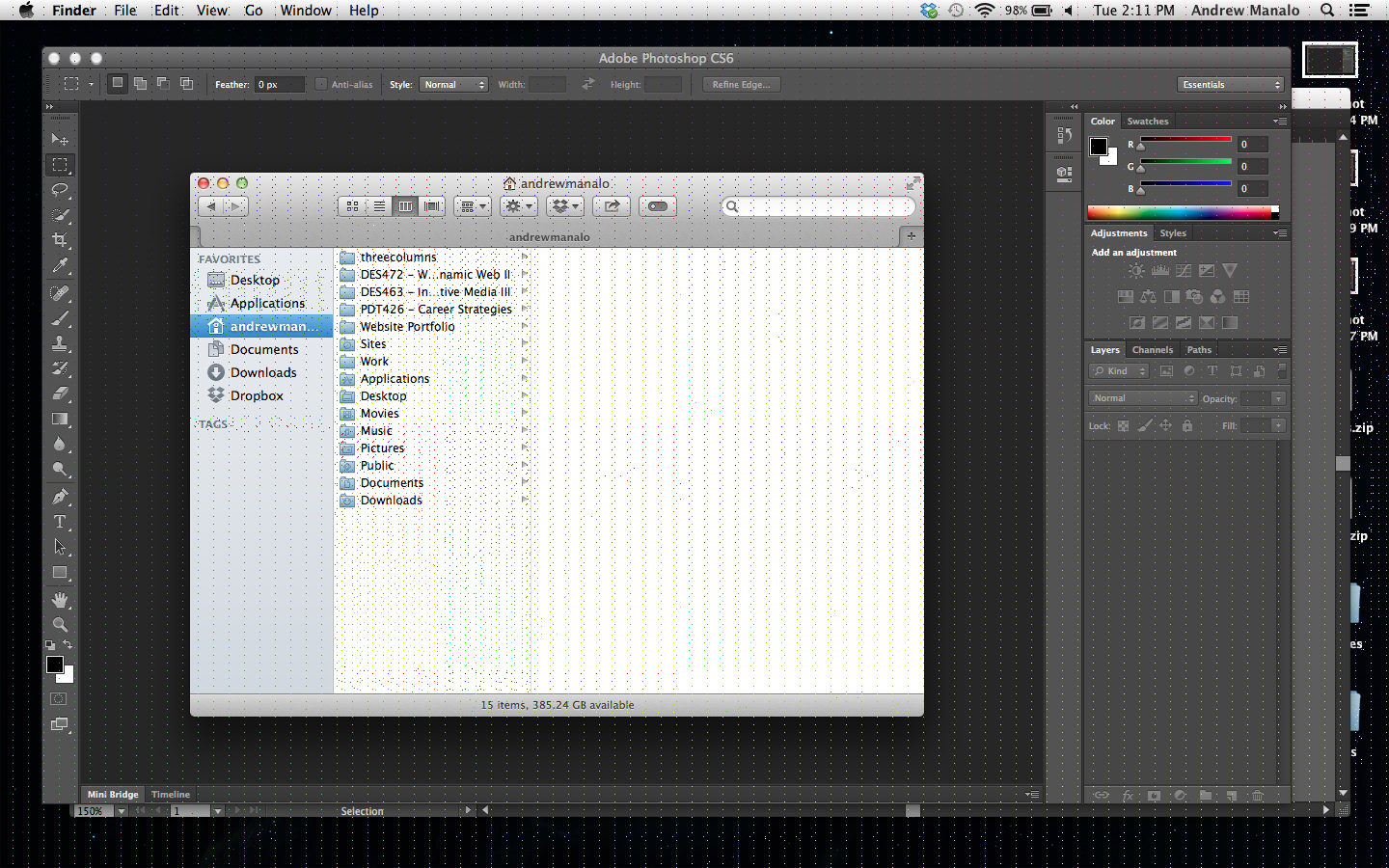1389x868 pixels.
Task: Select the Path Selection tool
Action: pos(60,547)
